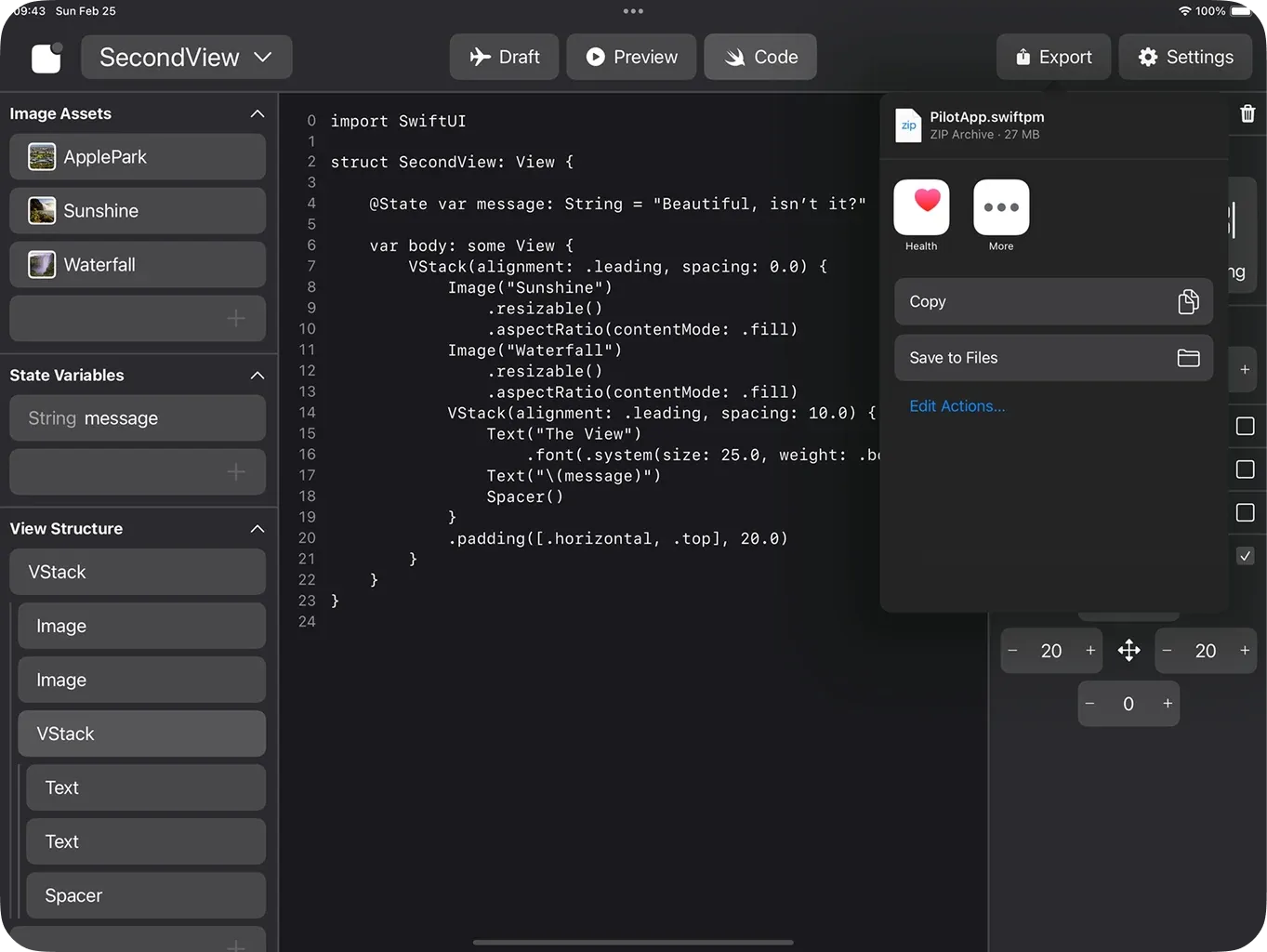Click the code line Image("Waterfall")
The width and height of the screenshot is (1267, 952).
(x=535, y=350)
